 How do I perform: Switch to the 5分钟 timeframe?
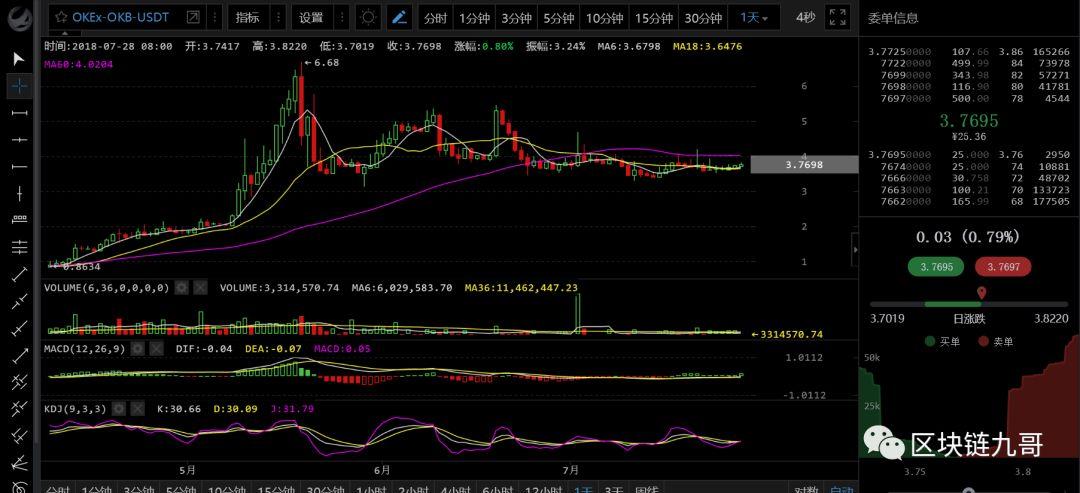click(x=559, y=19)
